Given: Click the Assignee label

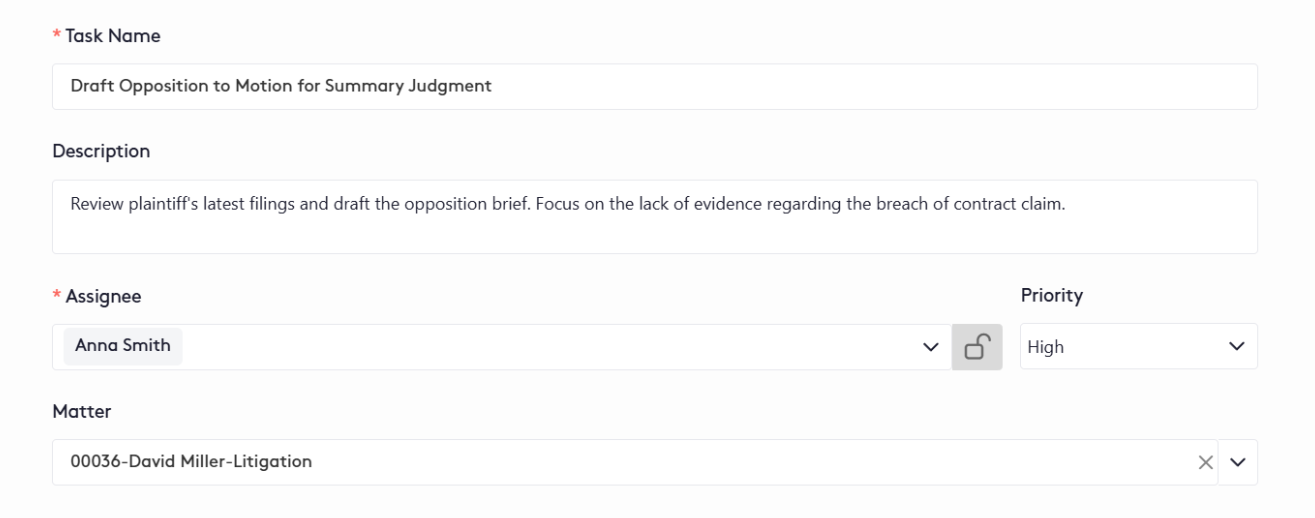Looking at the screenshot, I should [103, 296].
